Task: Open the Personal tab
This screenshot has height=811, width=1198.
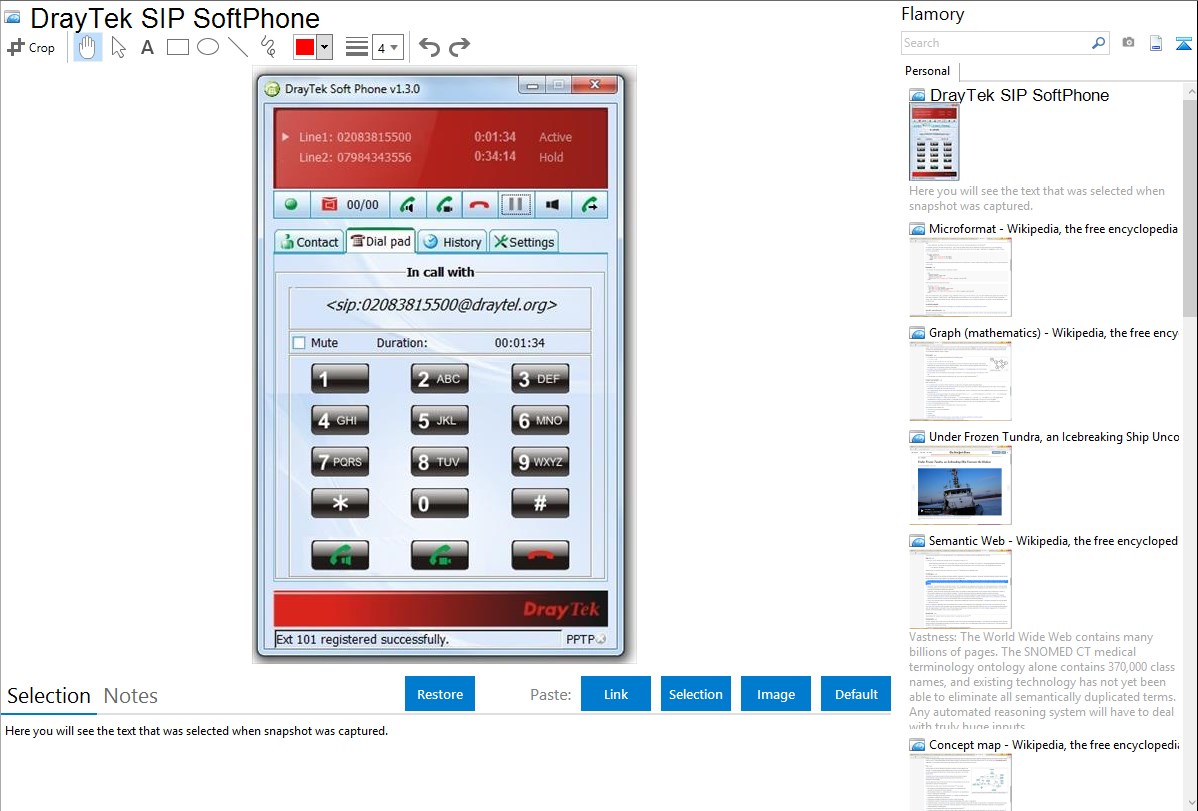Action: tap(928, 71)
